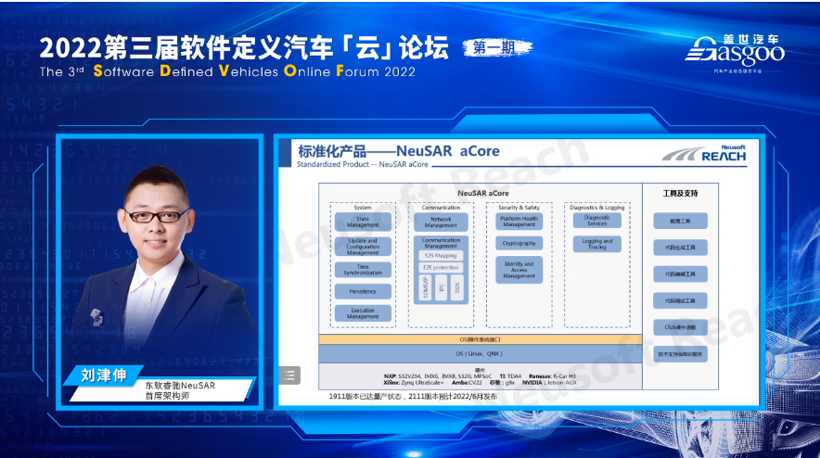Image resolution: width=820 pixels, height=458 pixels.
Task: Select the Cryptography block
Action: (x=519, y=243)
